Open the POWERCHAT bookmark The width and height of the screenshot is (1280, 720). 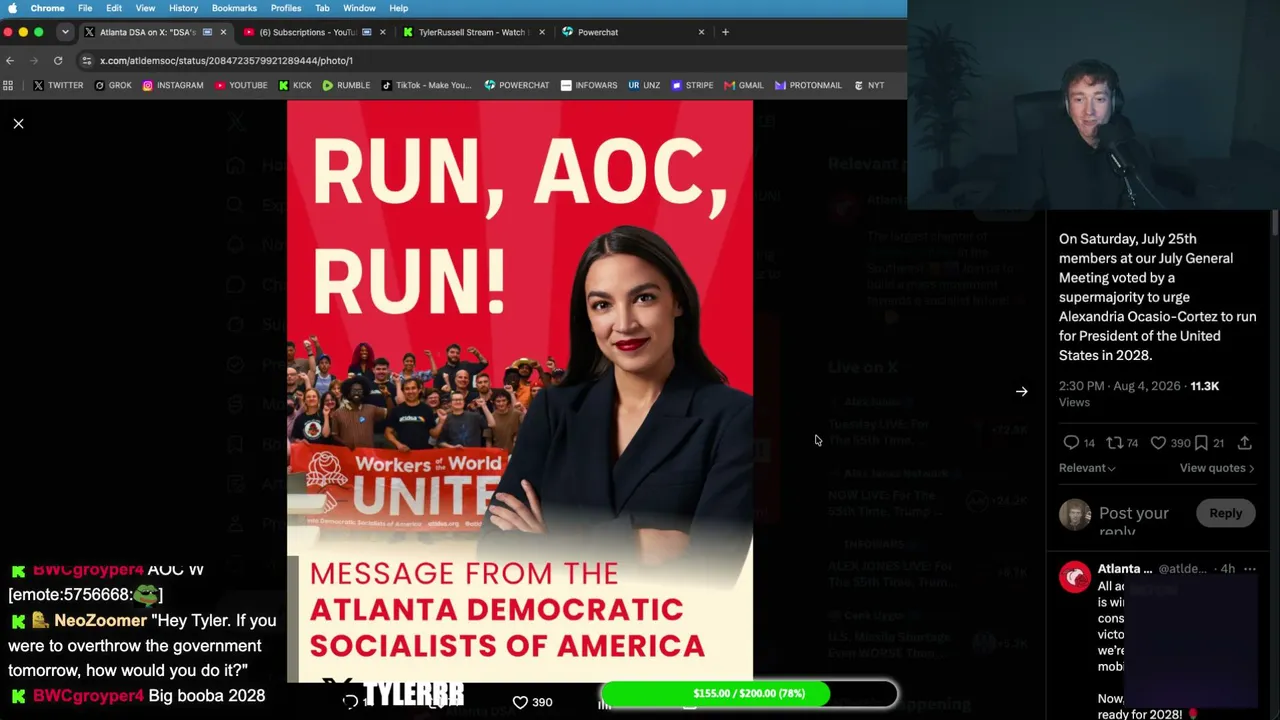pyautogui.click(x=517, y=85)
